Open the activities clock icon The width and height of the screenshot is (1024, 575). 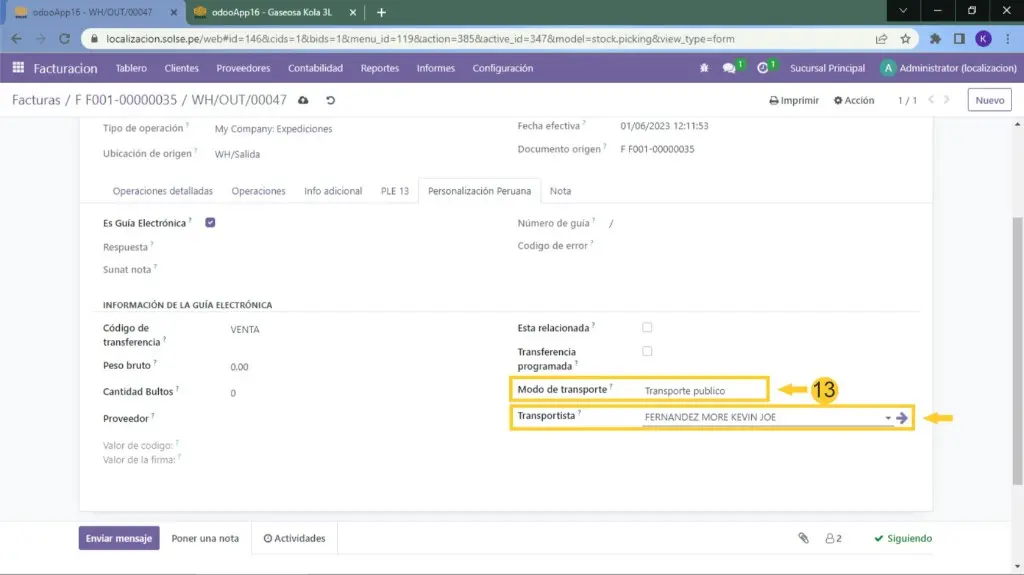(x=763, y=68)
